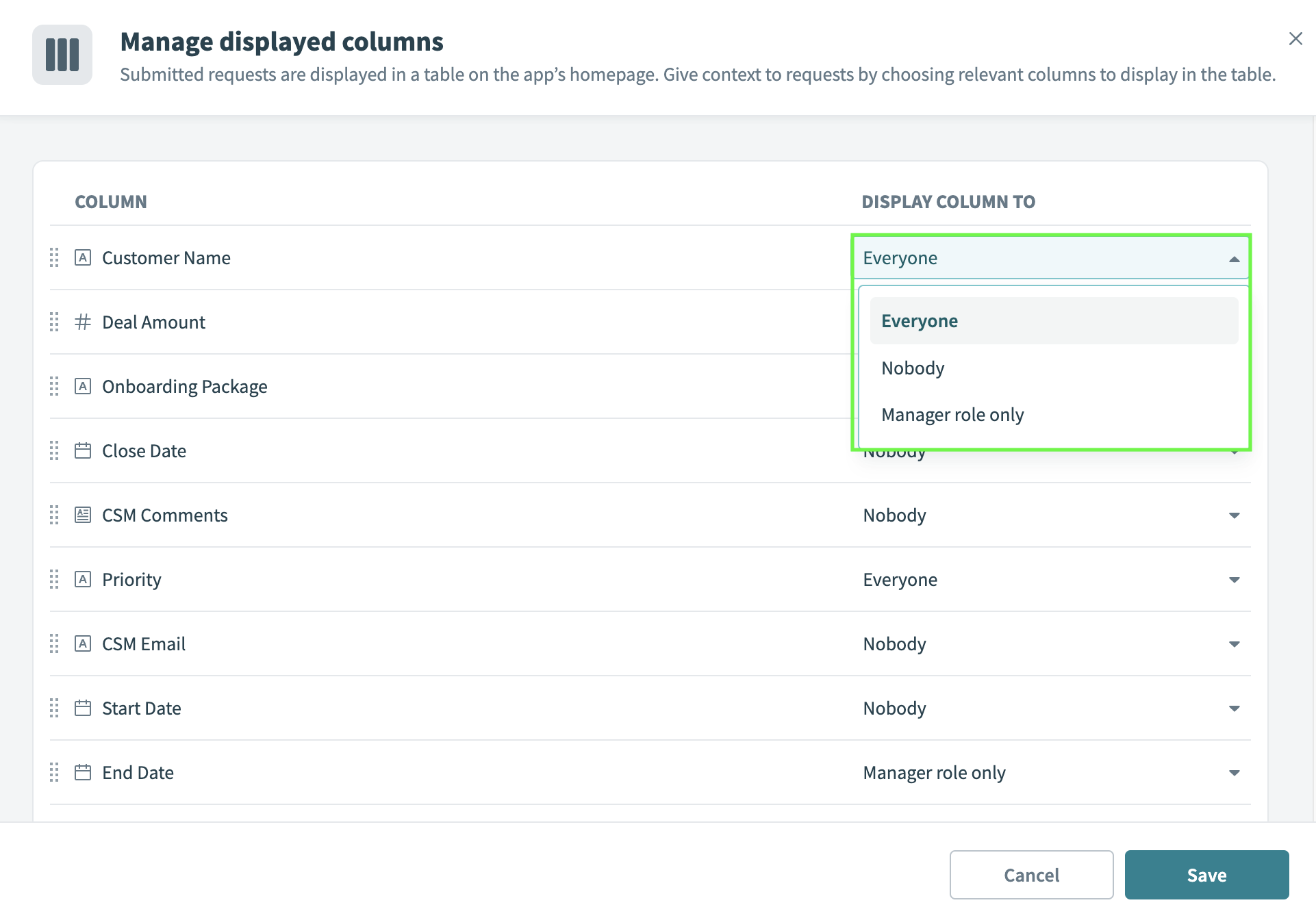Click the text type icon next to Priority
This screenshot has height=920, width=1316.
click(x=83, y=579)
